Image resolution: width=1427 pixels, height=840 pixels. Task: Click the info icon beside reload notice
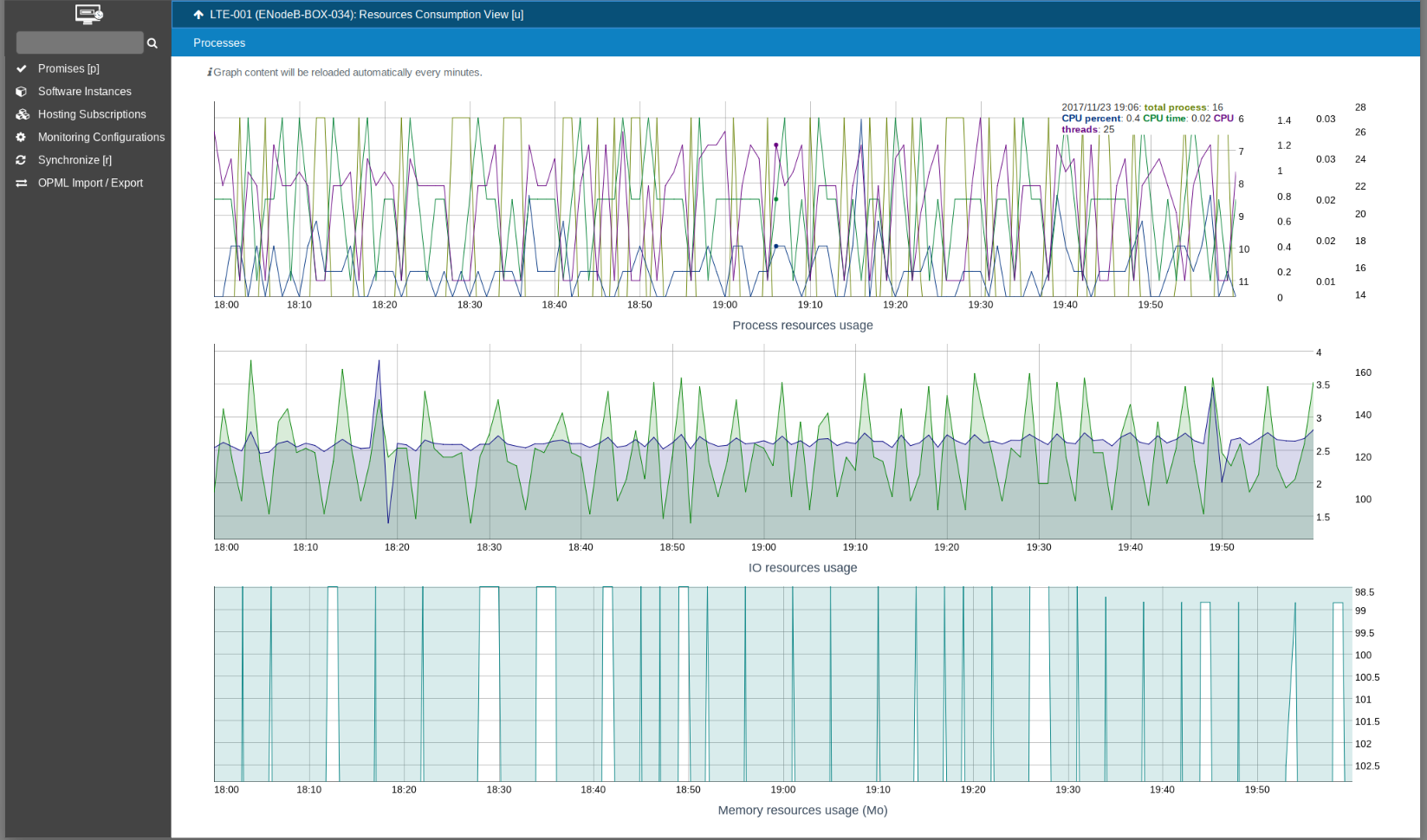(x=210, y=72)
